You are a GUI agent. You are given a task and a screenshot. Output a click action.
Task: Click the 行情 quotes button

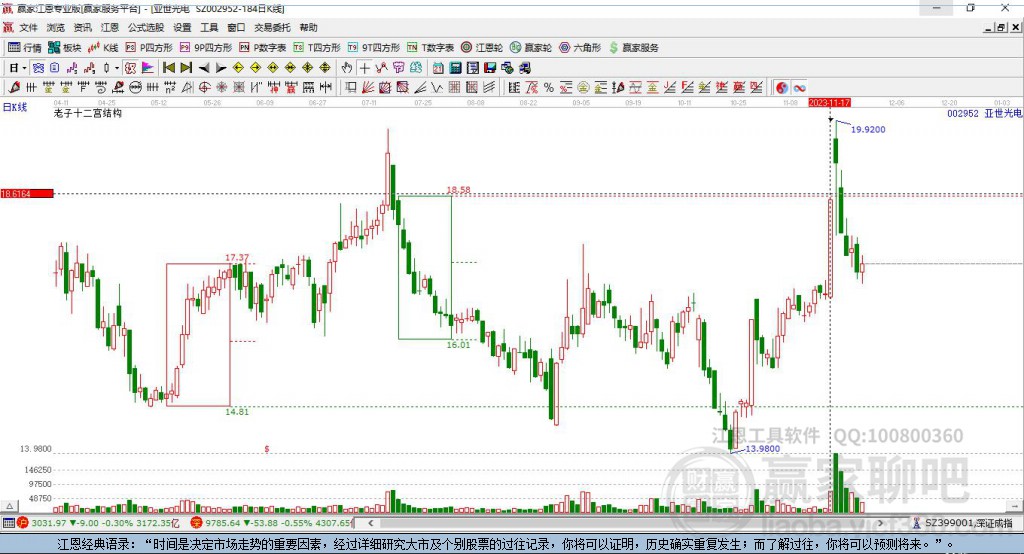tap(25, 48)
